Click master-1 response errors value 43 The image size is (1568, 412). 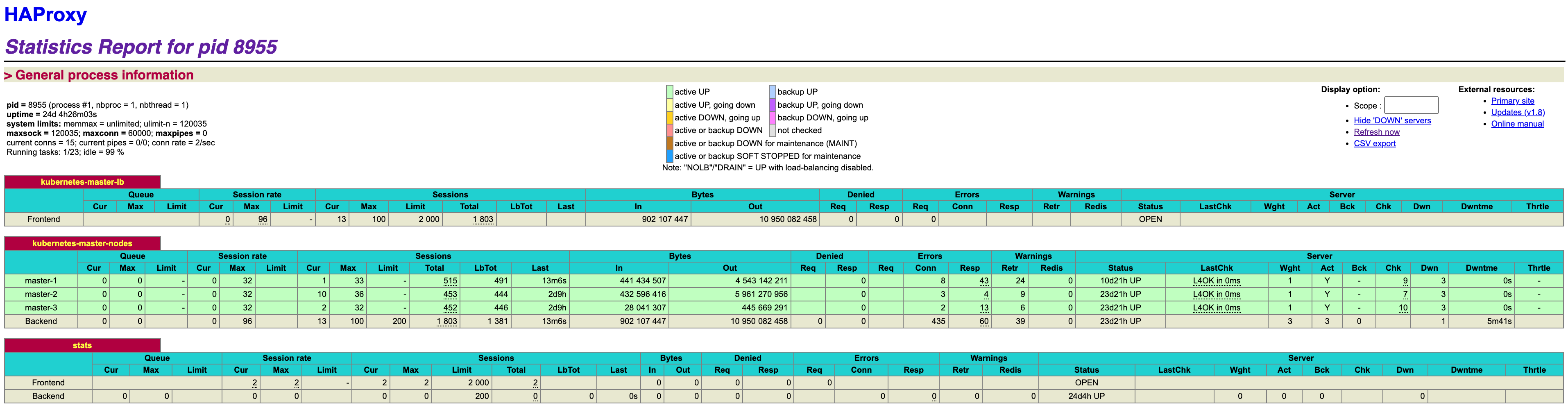pyautogui.click(x=983, y=281)
